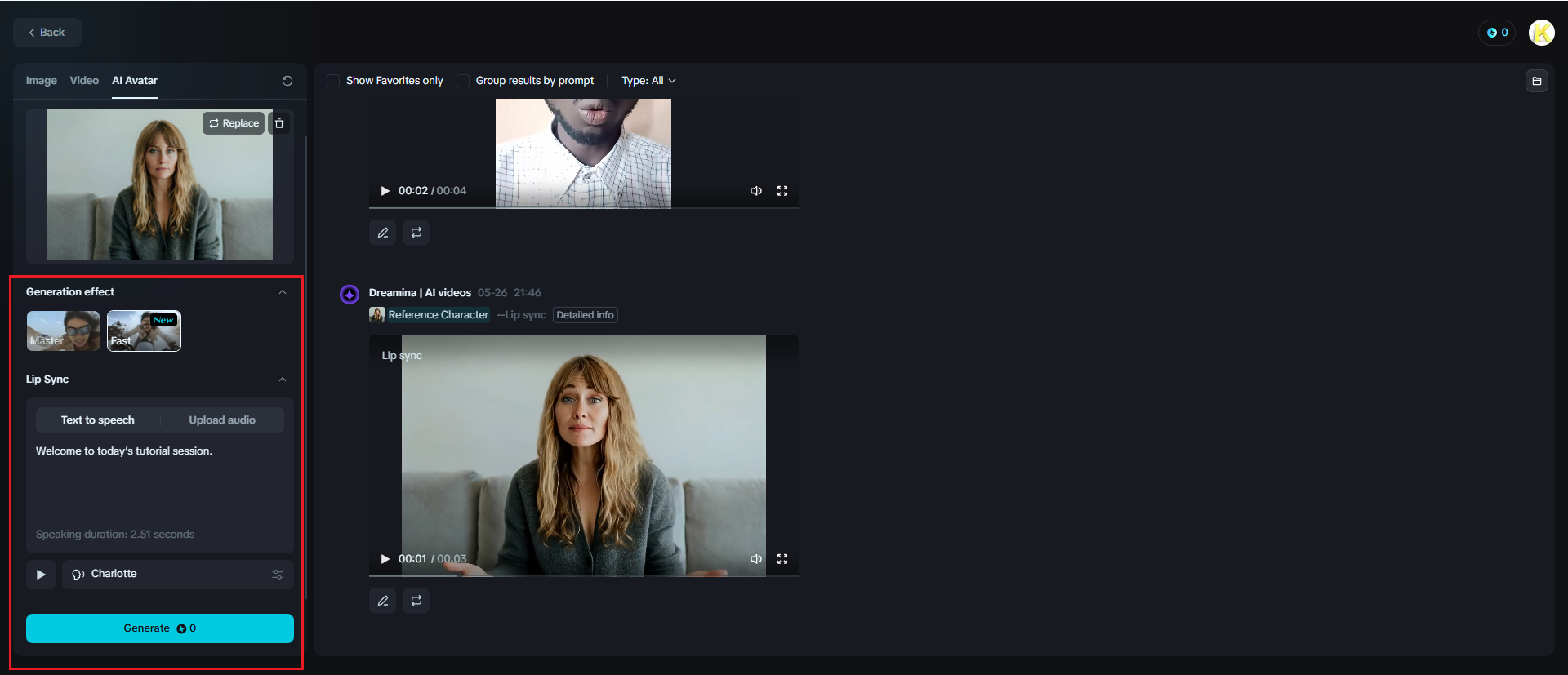Mute the top video's audio

(x=756, y=191)
